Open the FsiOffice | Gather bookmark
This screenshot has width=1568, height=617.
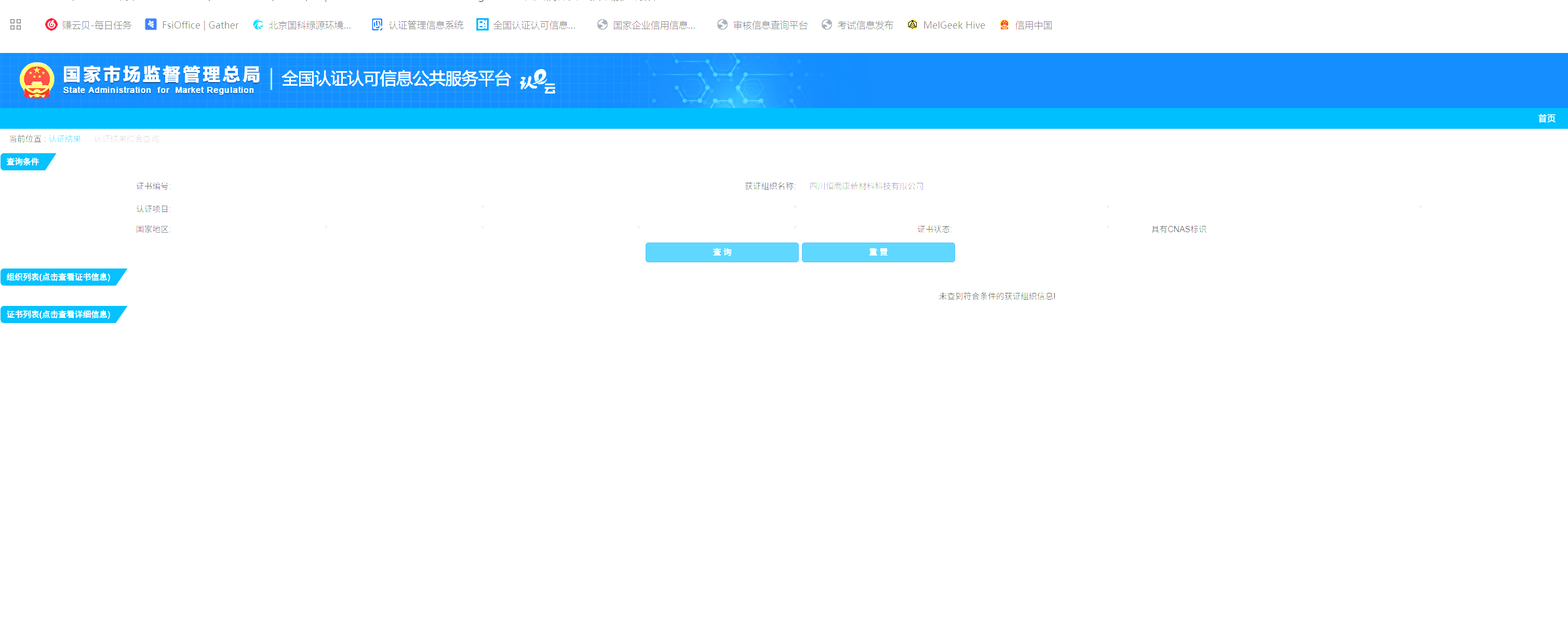click(x=192, y=25)
